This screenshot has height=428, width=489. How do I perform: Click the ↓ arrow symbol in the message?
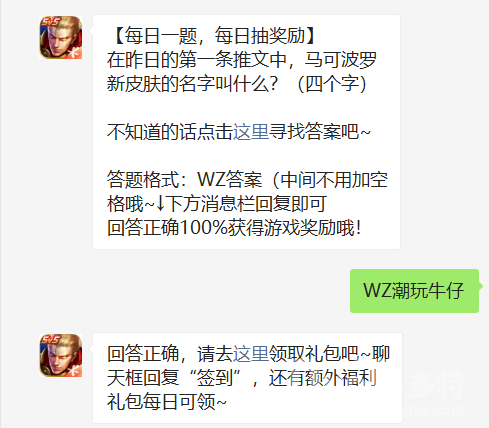point(160,204)
